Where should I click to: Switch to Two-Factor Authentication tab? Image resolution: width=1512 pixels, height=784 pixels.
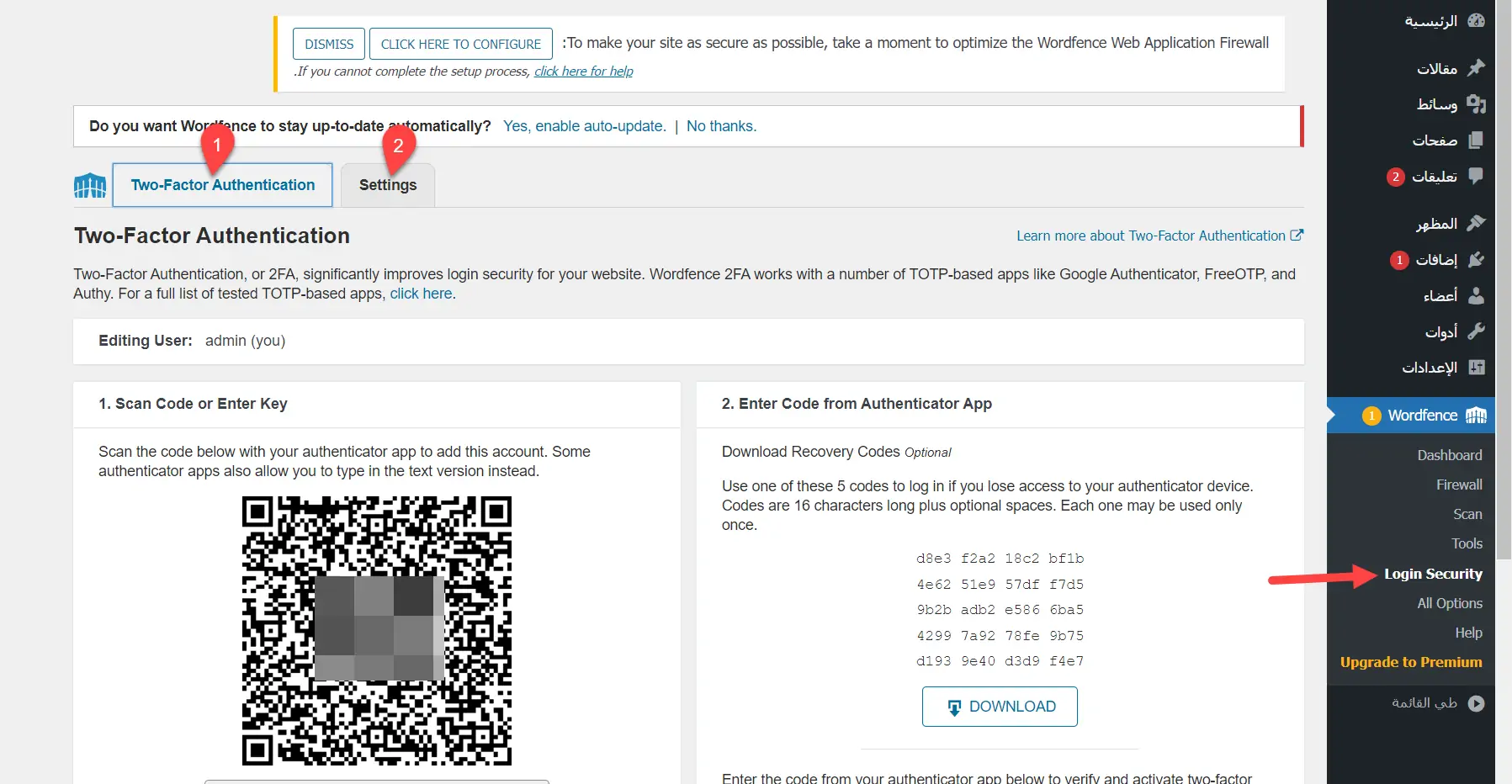(x=222, y=185)
